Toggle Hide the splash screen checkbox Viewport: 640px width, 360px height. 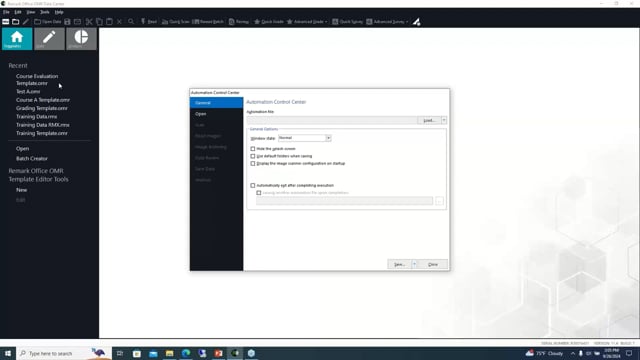pos(253,149)
